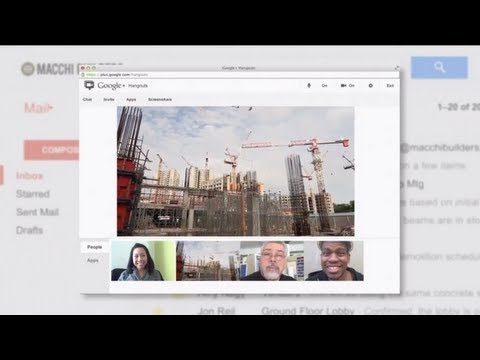Screen dimensions: 480x360
Task: Open Sent Mail in background Gmail sidebar
Action: click(x=37, y=212)
